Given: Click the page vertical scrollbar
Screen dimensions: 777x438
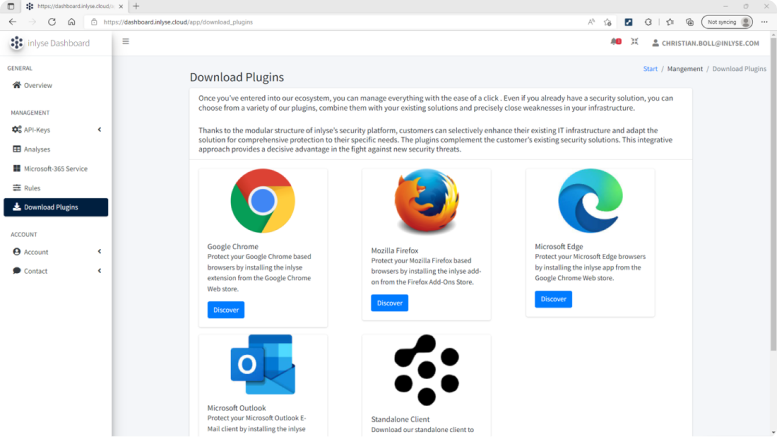Looking at the screenshot, I should pos(773,193).
